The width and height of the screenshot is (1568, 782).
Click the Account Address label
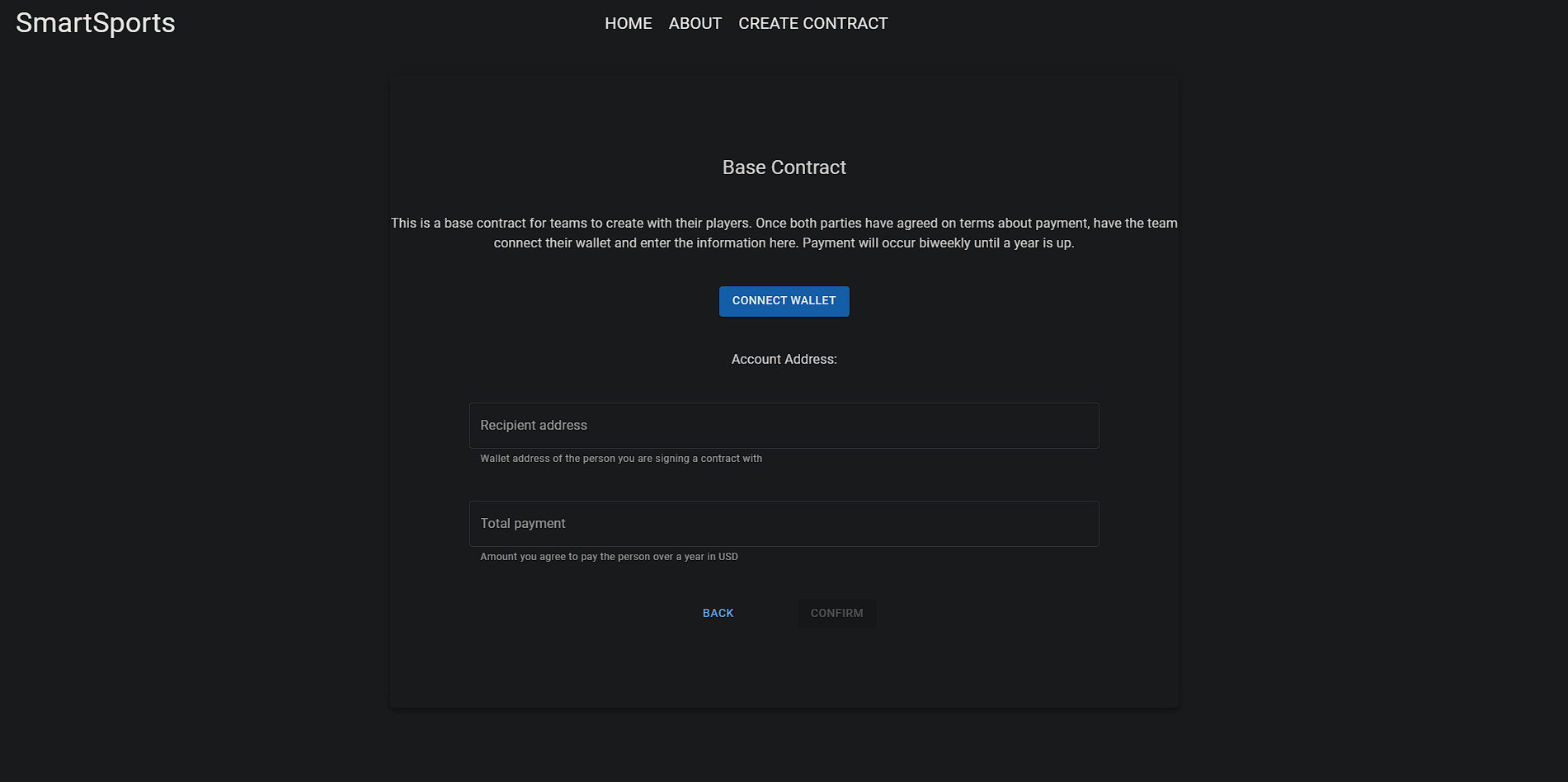click(784, 359)
